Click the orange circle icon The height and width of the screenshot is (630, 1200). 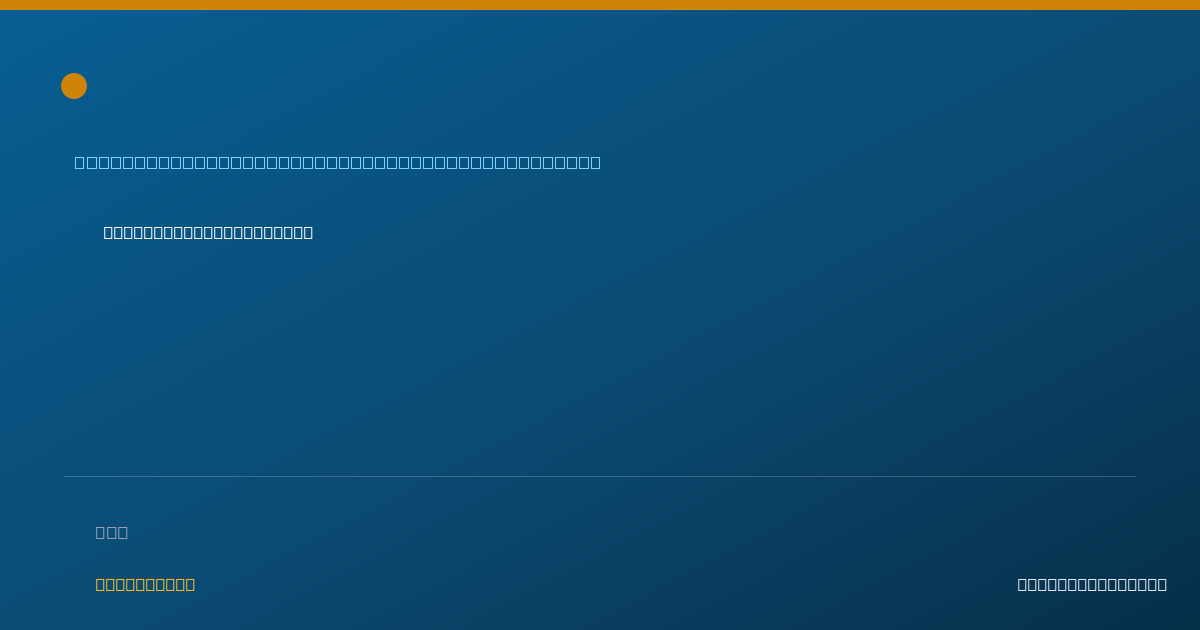[74, 86]
